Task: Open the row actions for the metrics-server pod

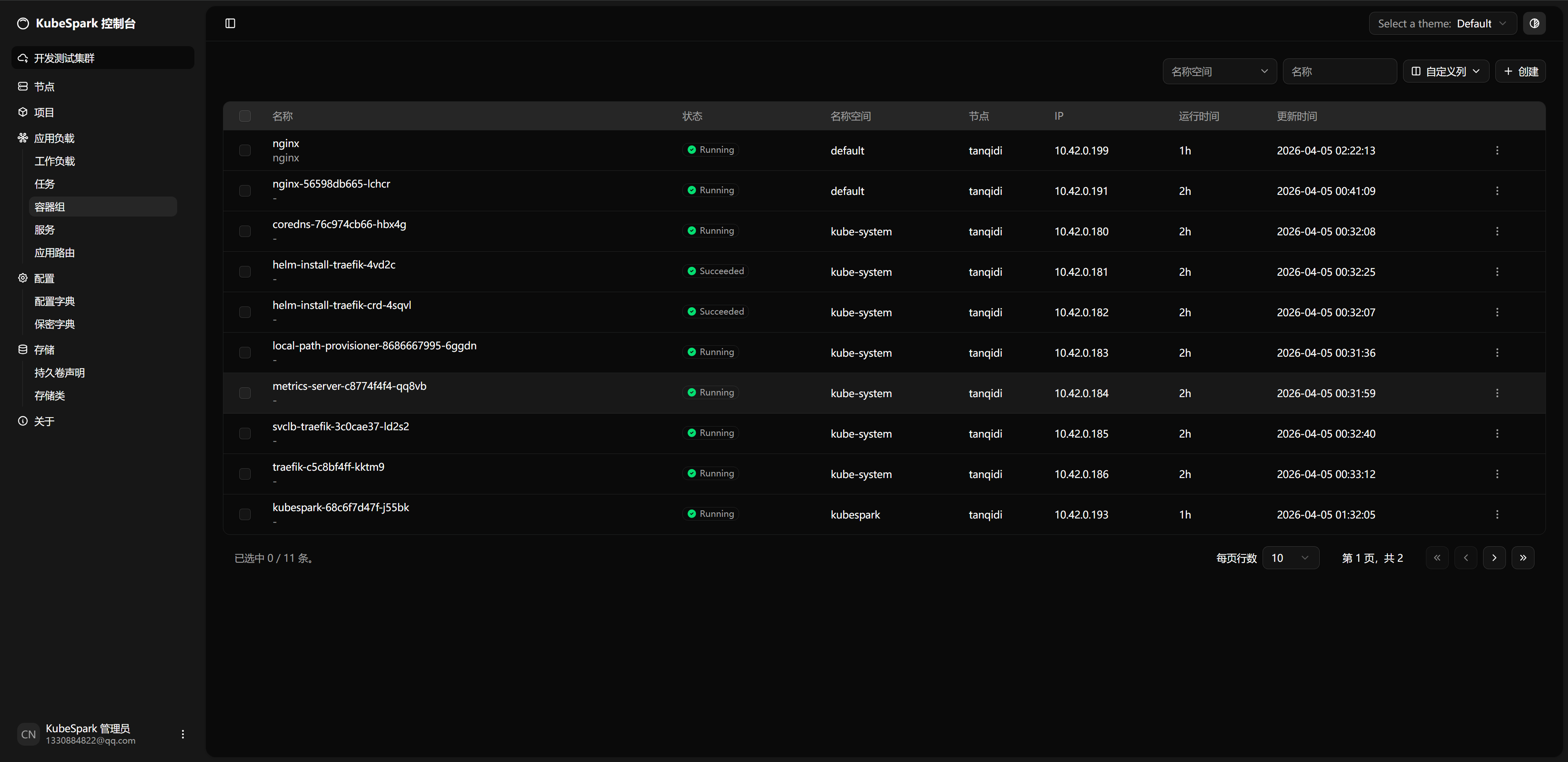Action: click(x=1497, y=393)
